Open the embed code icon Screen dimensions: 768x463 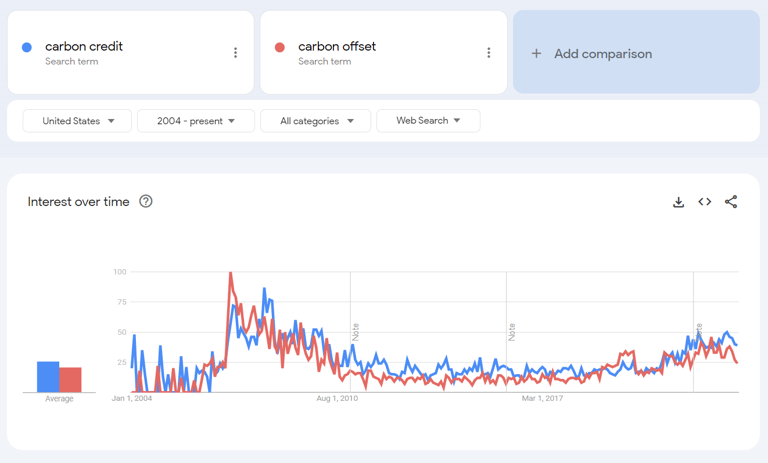705,202
